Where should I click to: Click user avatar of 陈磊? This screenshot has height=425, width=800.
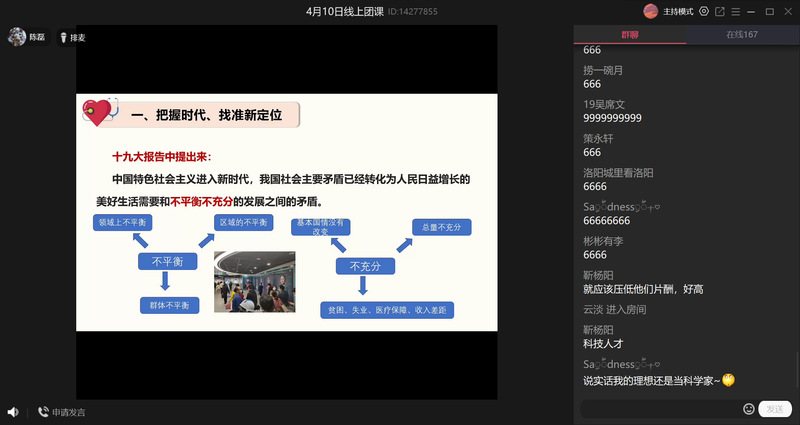16,37
